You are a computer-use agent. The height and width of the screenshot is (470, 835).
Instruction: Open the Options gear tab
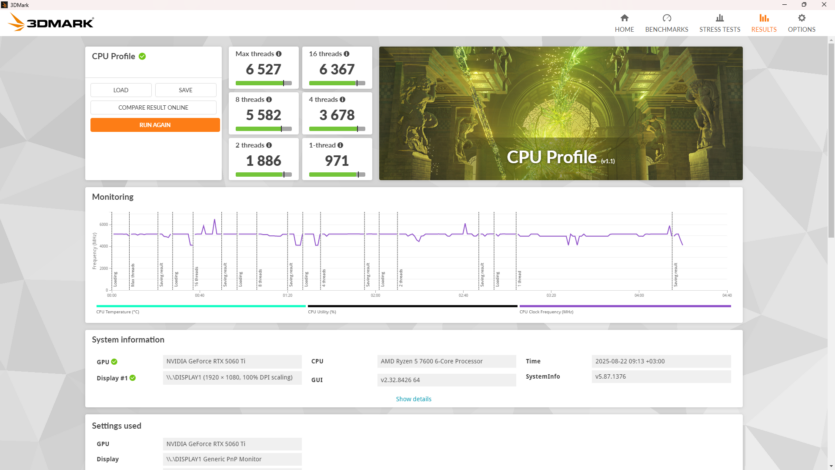[x=801, y=23]
